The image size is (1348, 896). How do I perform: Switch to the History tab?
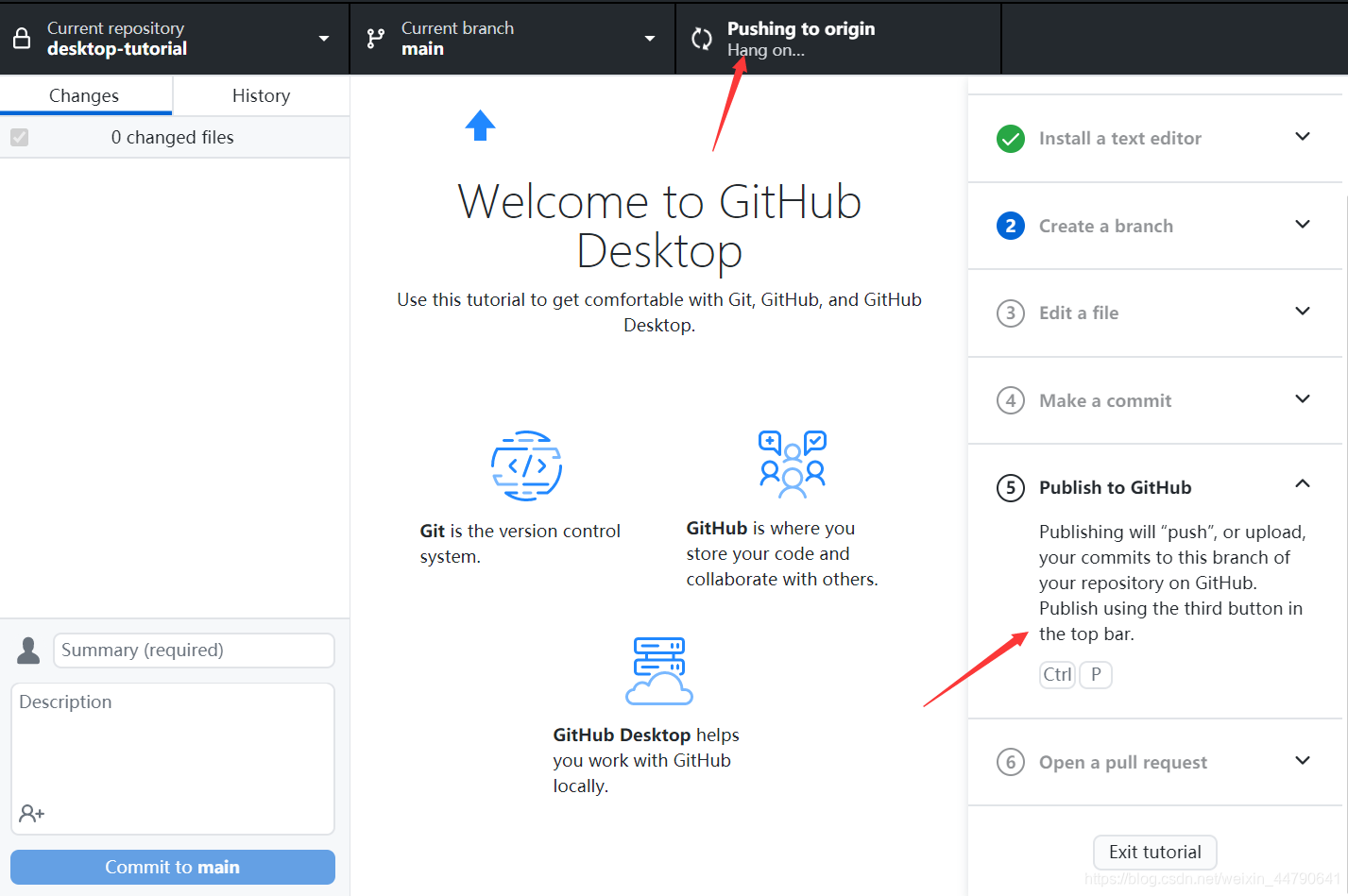pos(262,95)
